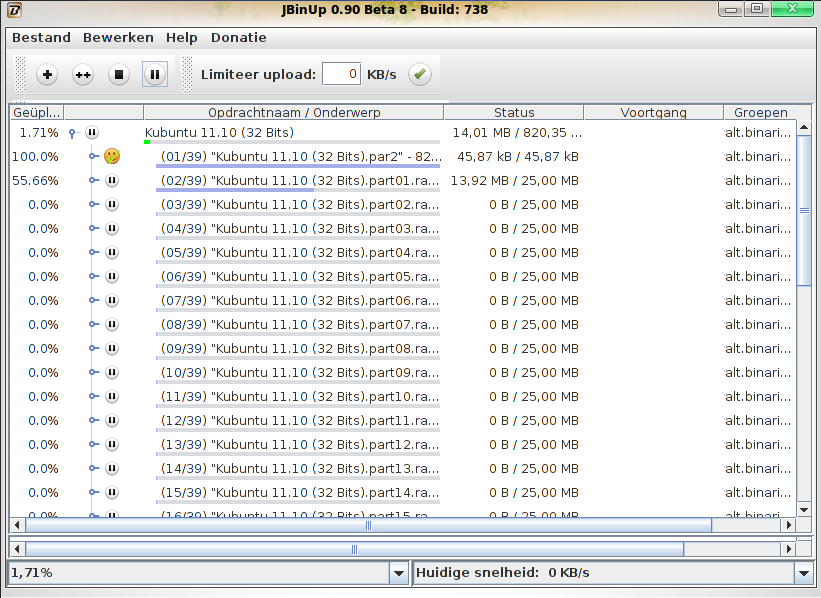Open the Bestand menu
The width and height of the screenshot is (821, 598).
(x=41, y=37)
